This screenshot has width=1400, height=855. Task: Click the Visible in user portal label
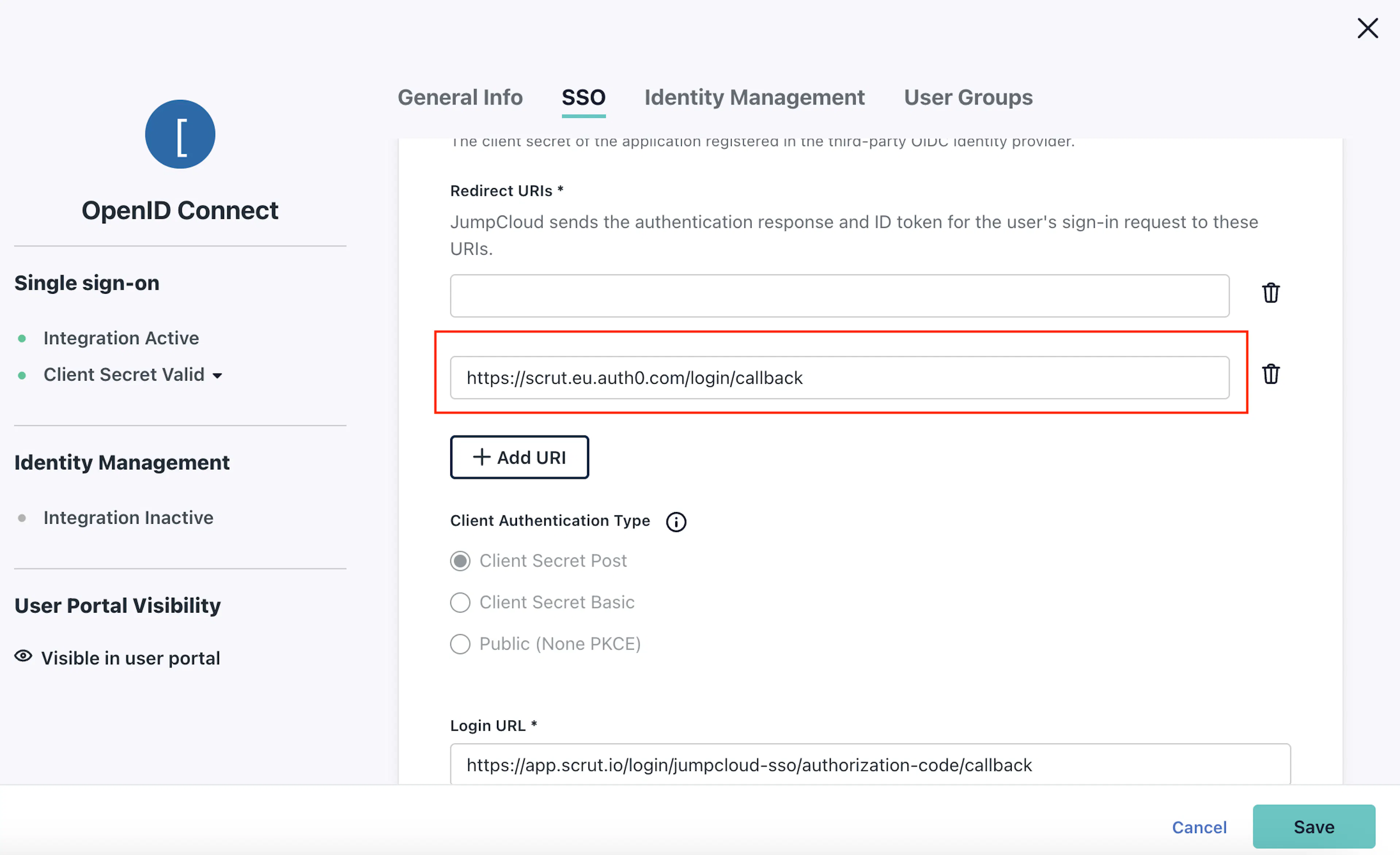[131, 658]
